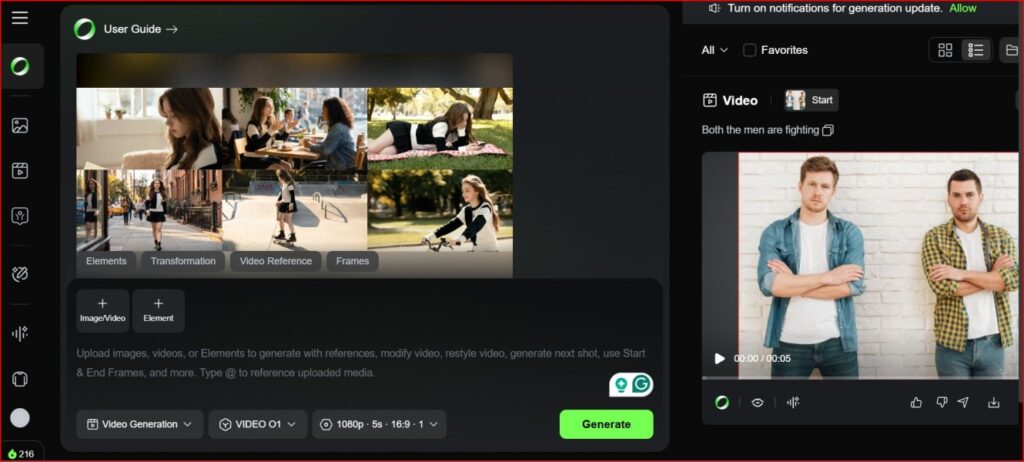The width and height of the screenshot is (1024, 462).
Task: Click the video progress bar
Action: tap(860, 378)
